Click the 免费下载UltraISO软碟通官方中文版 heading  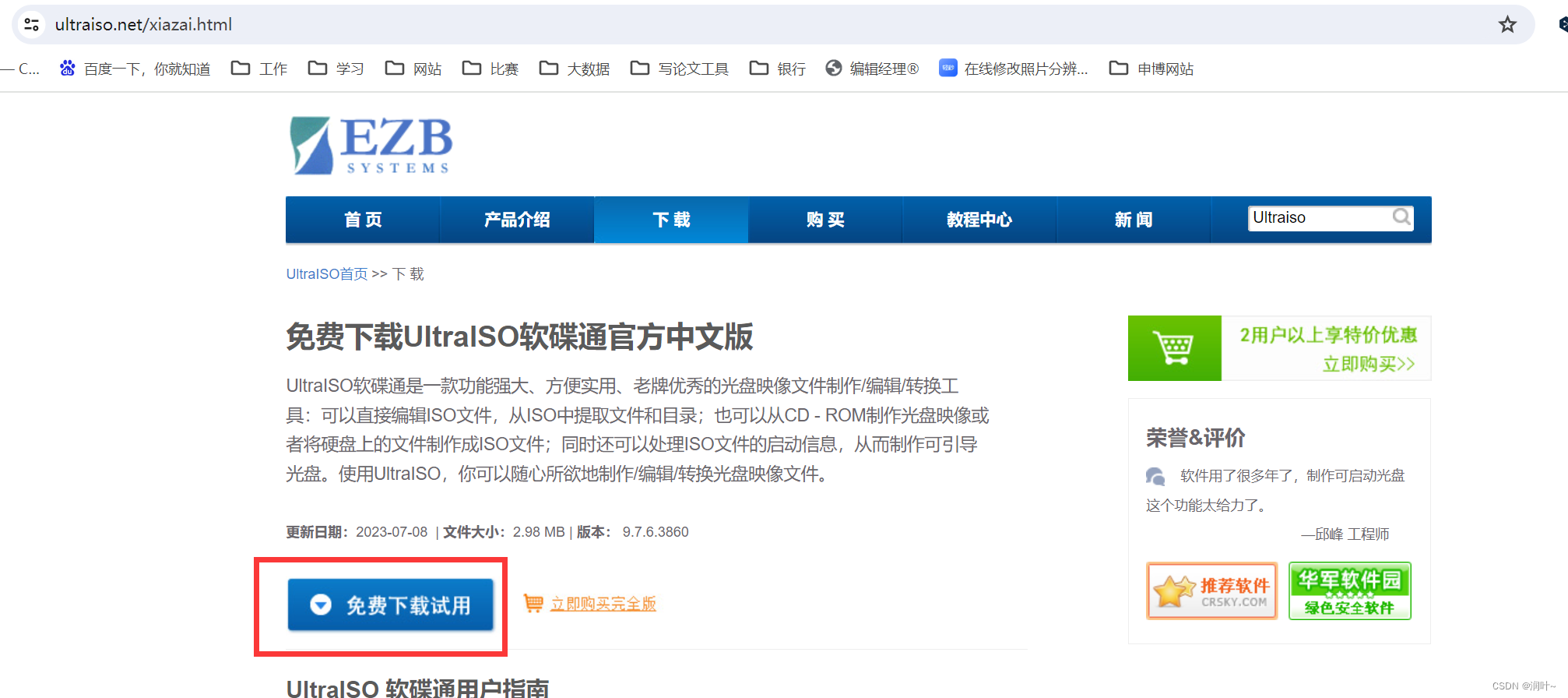pyautogui.click(x=520, y=337)
